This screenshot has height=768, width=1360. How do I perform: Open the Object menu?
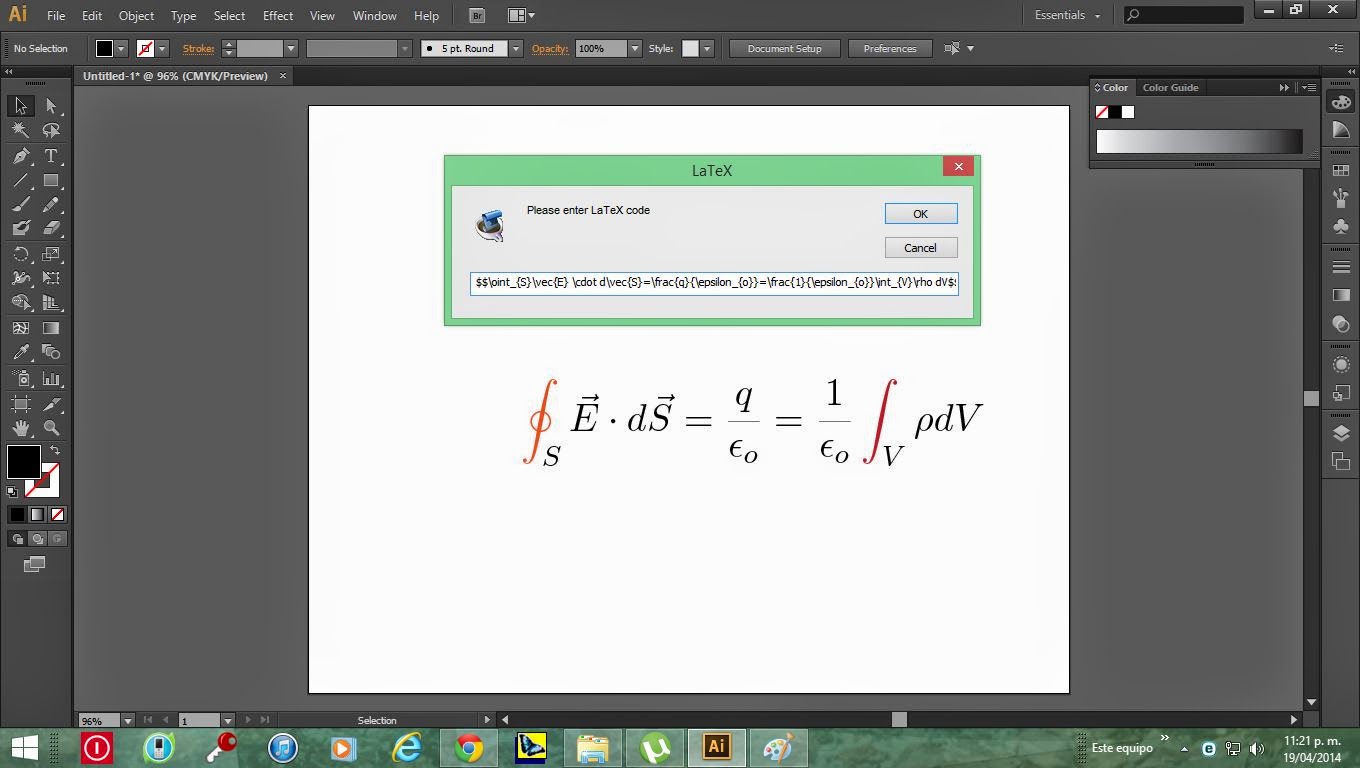click(136, 16)
